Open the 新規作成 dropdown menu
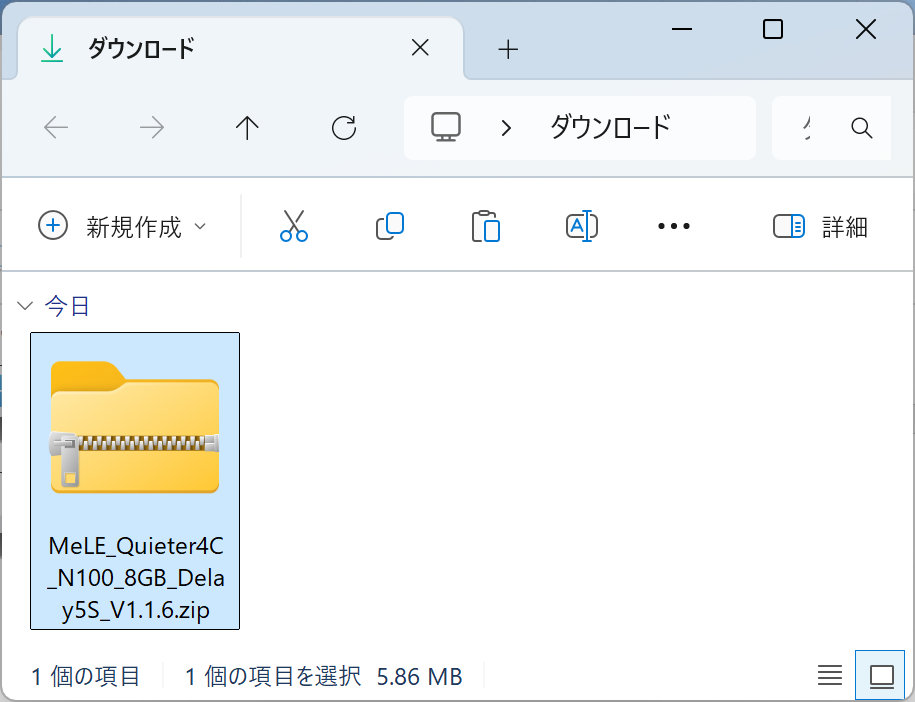 (x=123, y=226)
